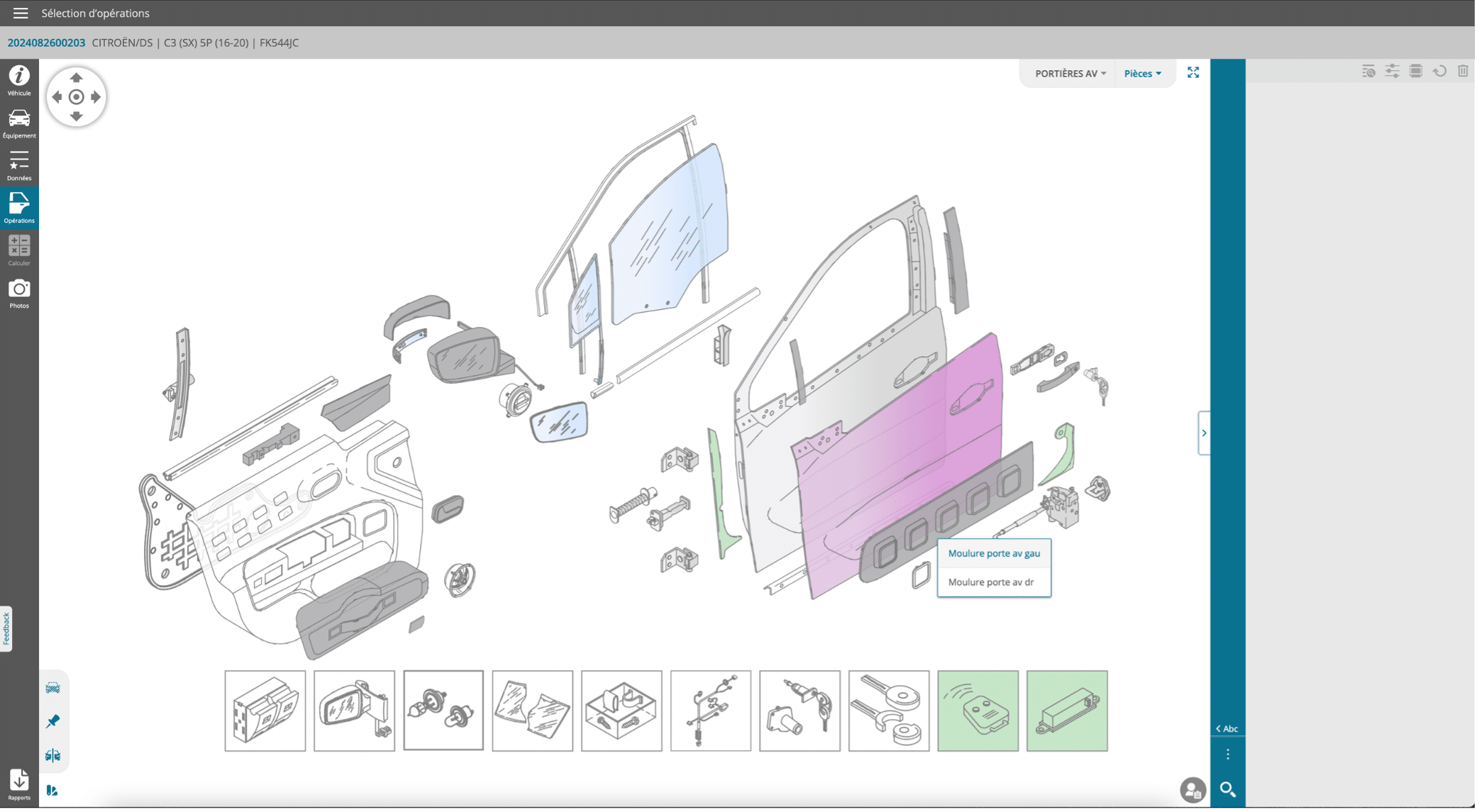
Task: Open the Véhicule info panel
Action: click(x=19, y=79)
